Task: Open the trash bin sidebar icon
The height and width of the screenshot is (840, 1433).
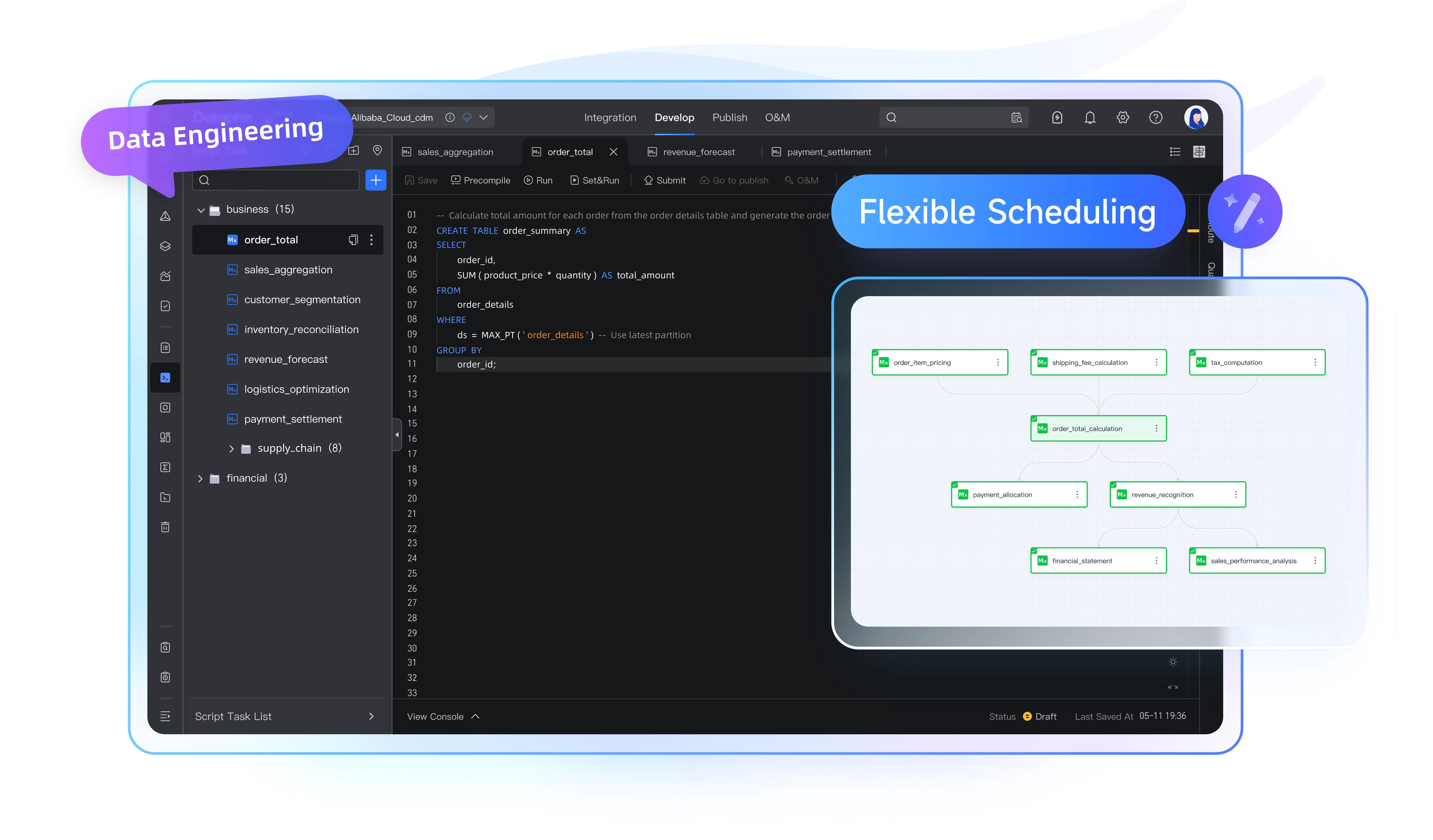Action: [x=165, y=527]
